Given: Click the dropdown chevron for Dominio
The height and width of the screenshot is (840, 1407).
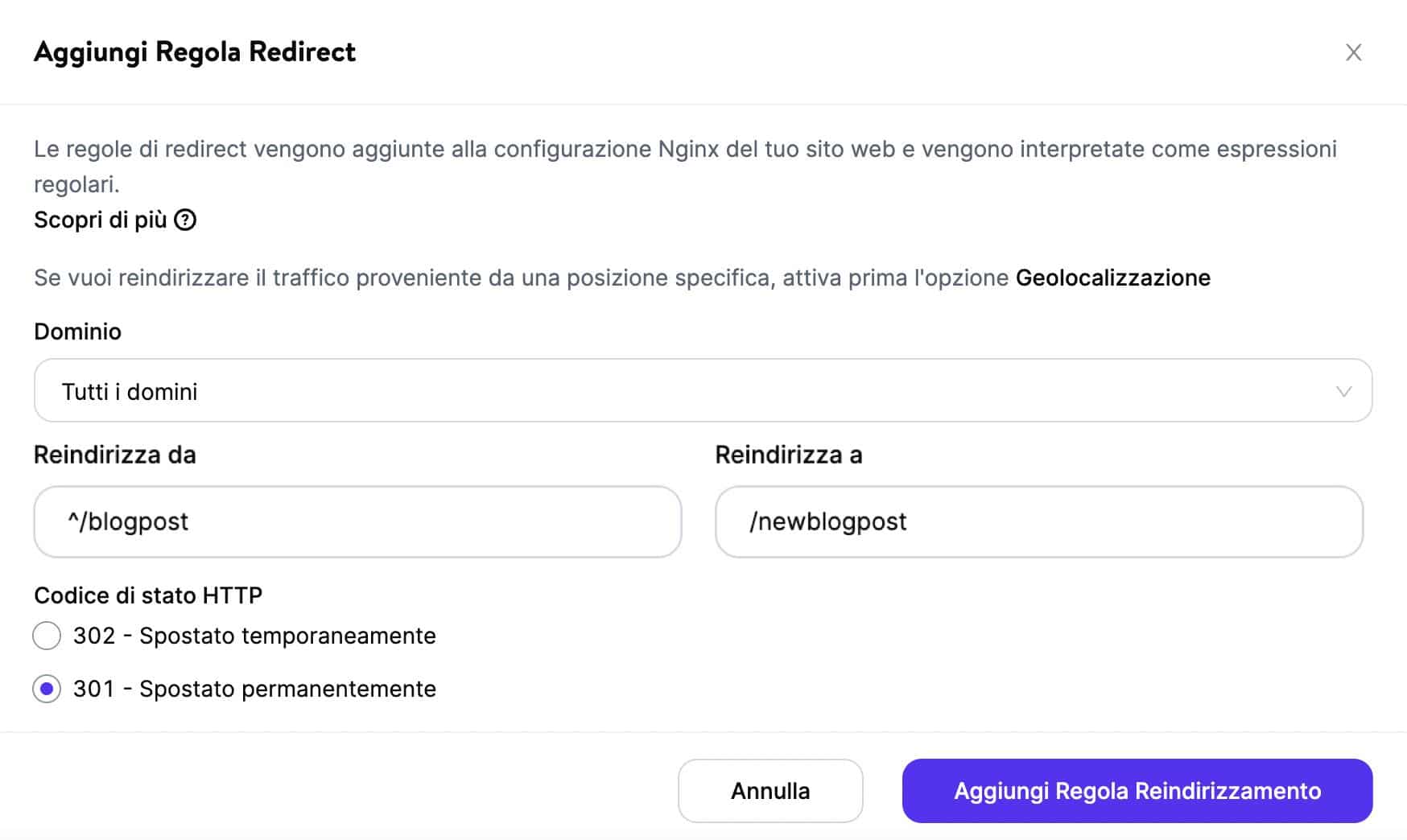Looking at the screenshot, I should tap(1343, 393).
